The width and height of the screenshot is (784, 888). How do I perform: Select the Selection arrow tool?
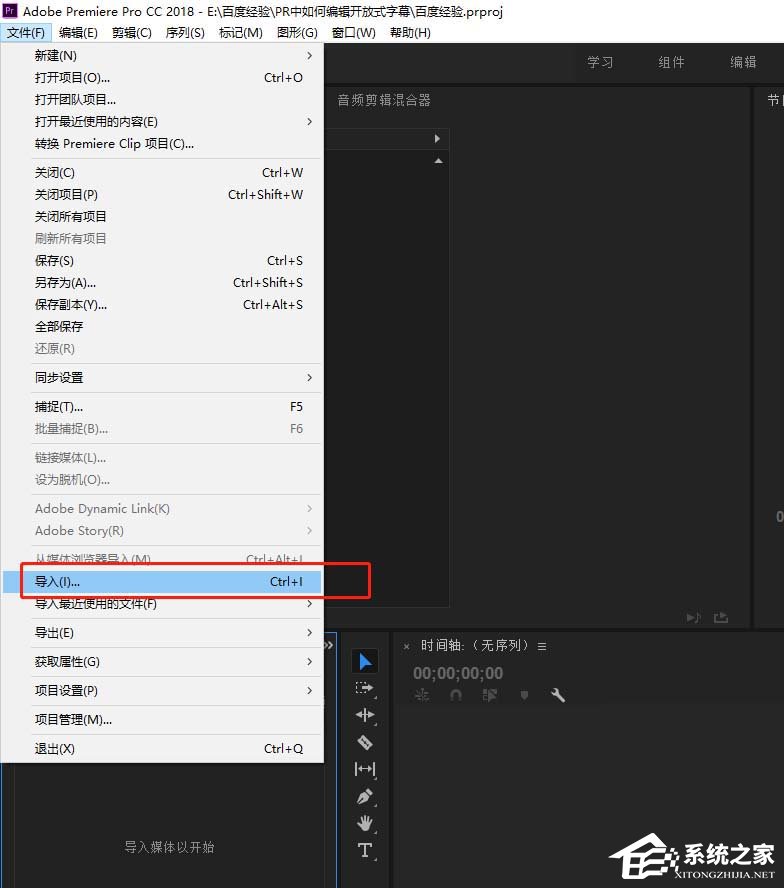(x=365, y=662)
